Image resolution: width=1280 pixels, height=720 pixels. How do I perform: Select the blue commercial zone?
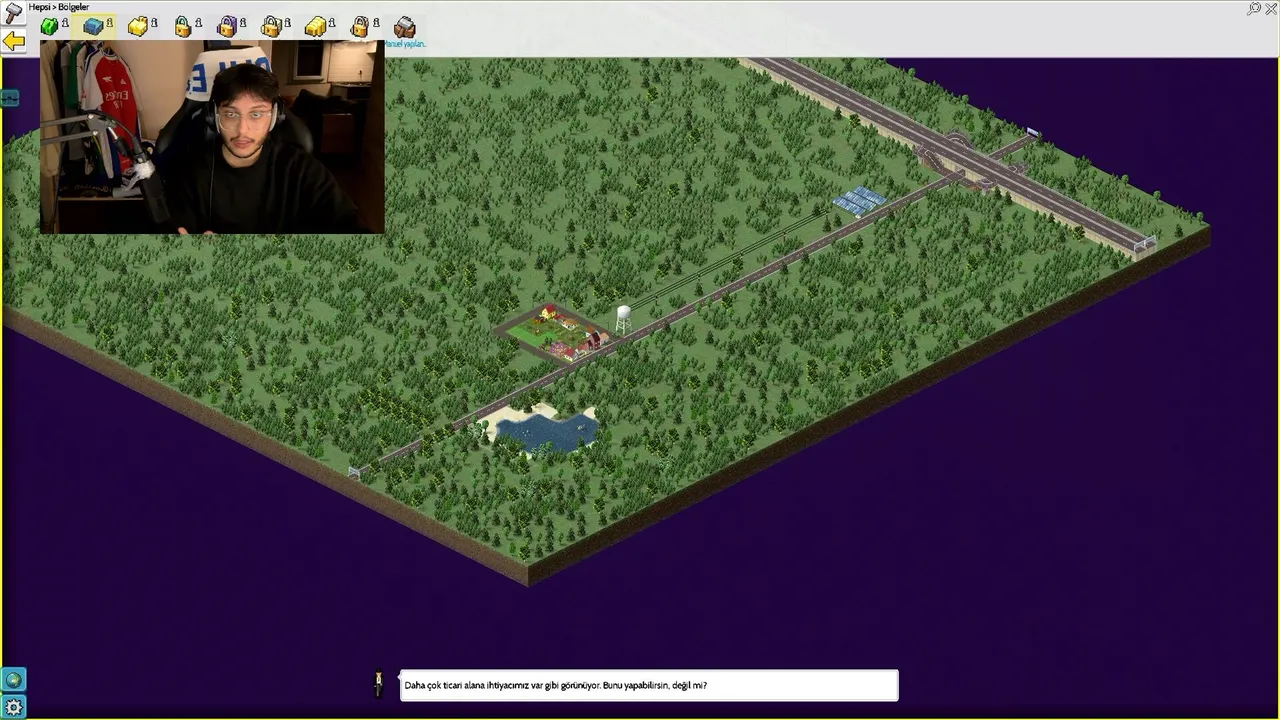click(93, 26)
